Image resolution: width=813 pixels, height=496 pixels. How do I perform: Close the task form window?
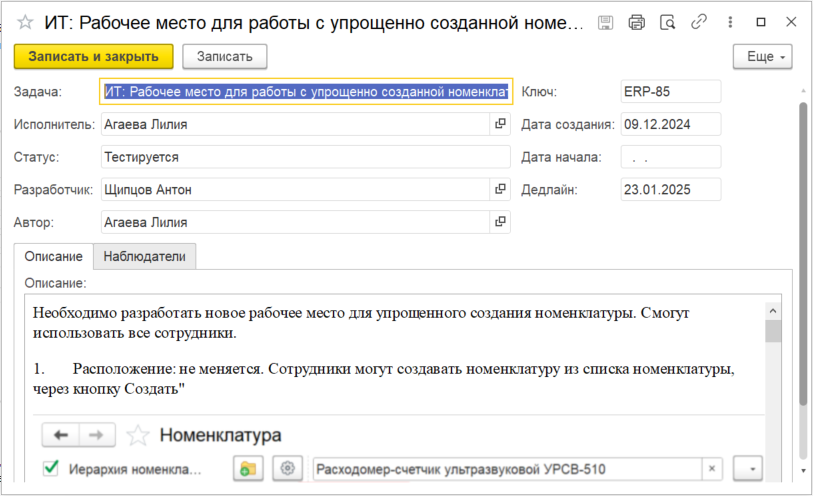click(791, 22)
